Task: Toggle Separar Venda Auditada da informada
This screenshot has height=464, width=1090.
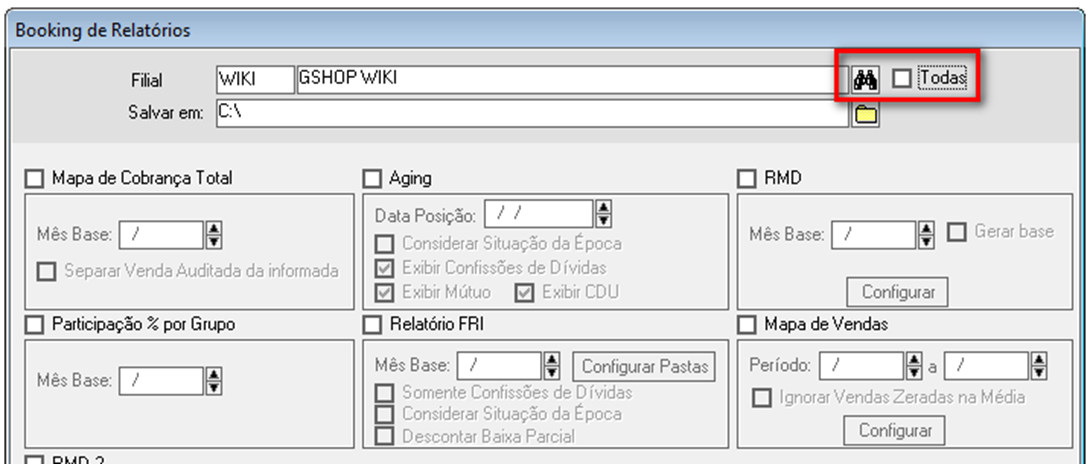Action: pos(47,271)
